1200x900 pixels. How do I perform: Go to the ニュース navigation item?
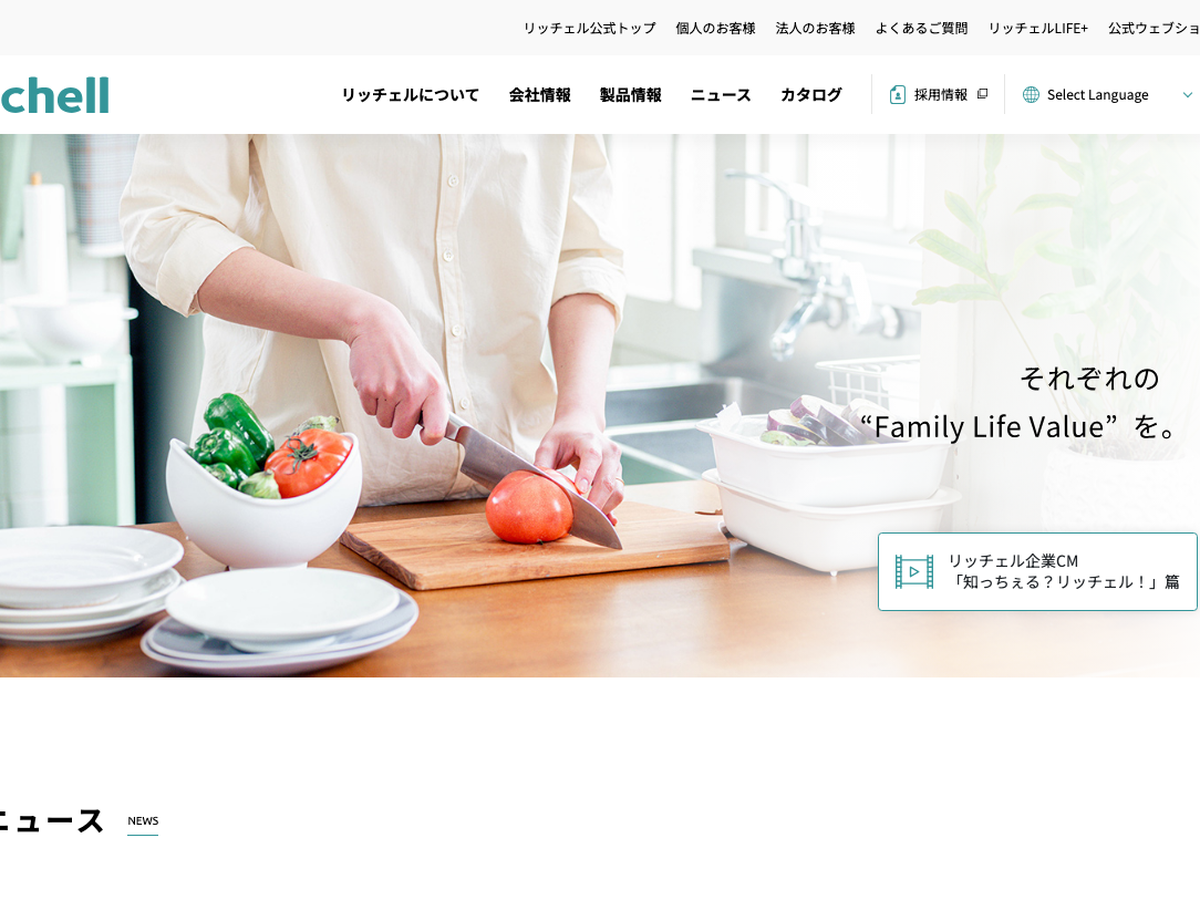(x=721, y=95)
